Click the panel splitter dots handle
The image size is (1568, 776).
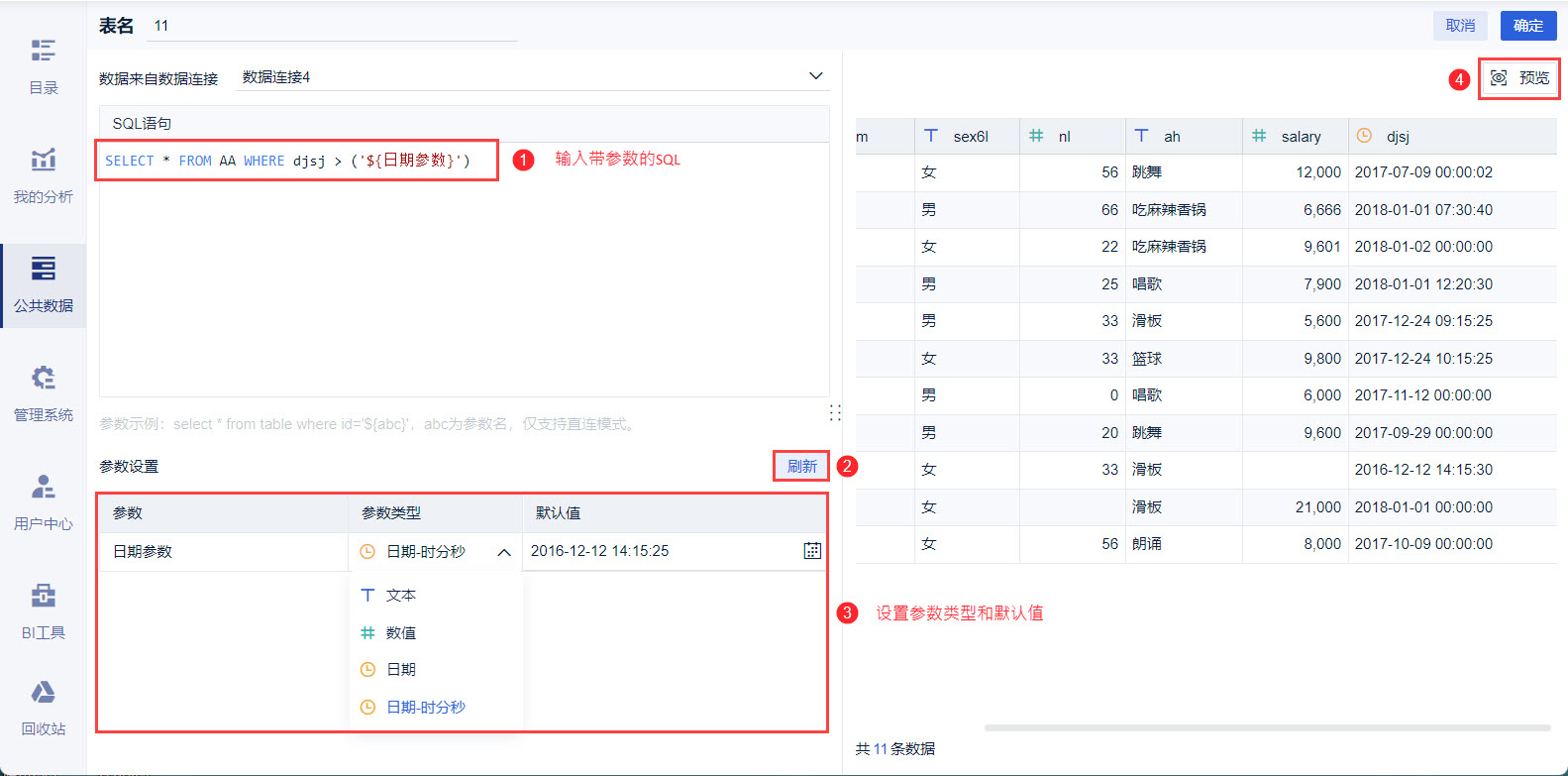pos(835,412)
